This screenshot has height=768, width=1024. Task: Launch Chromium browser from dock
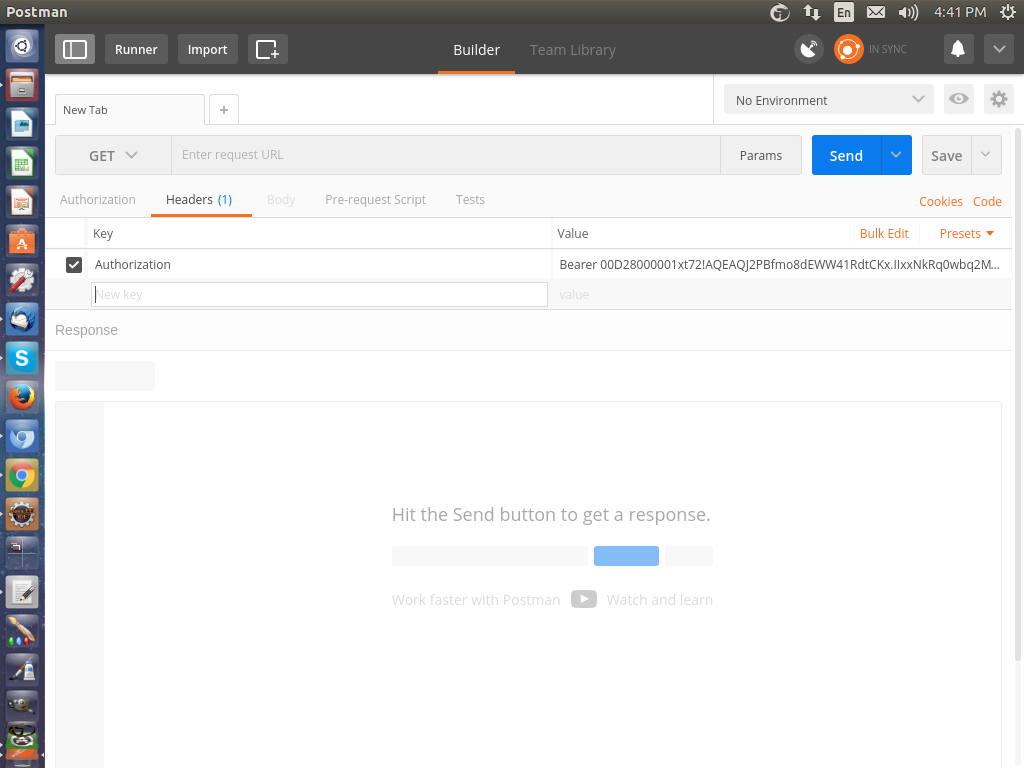point(22,436)
